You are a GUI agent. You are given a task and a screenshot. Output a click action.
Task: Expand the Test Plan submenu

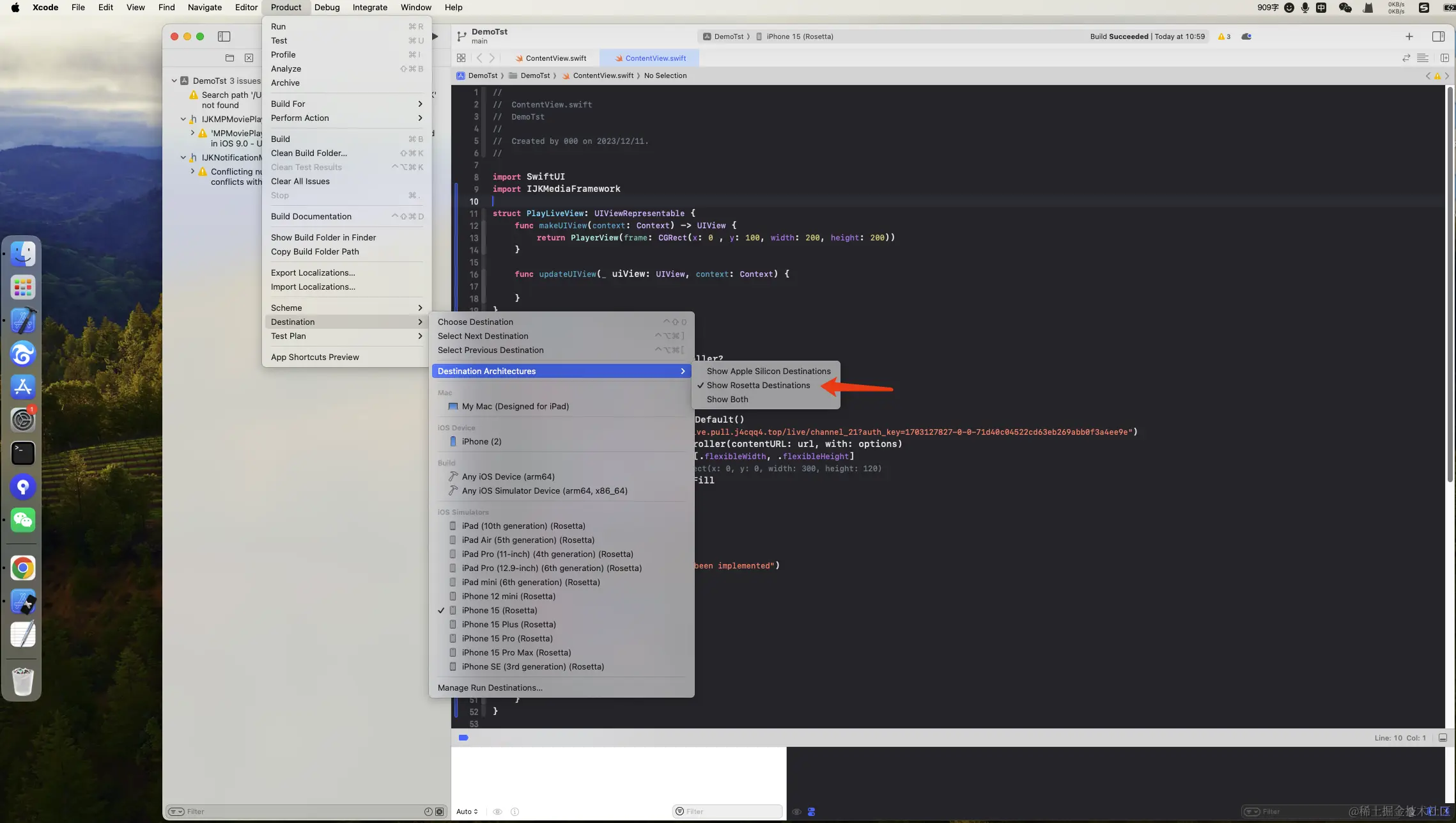pos(346,336)
